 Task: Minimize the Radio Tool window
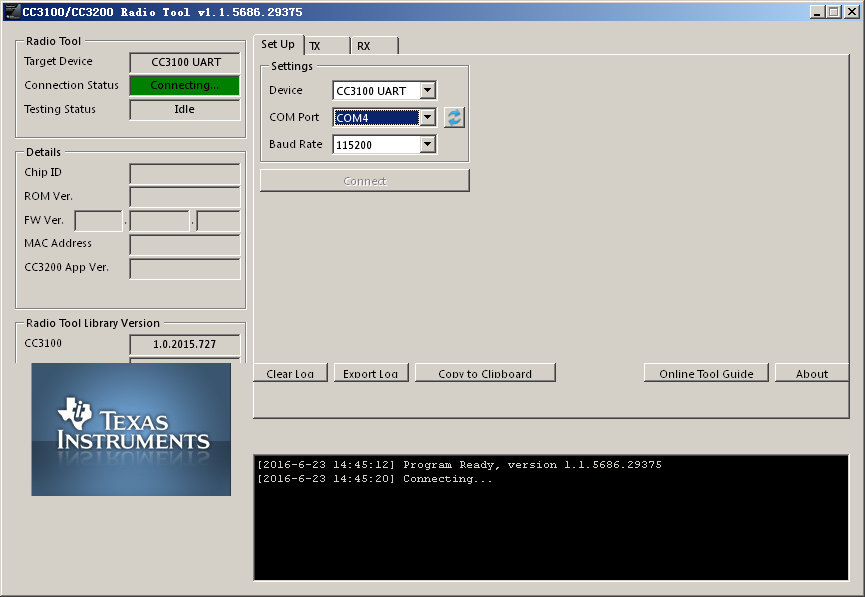point(817,12)
